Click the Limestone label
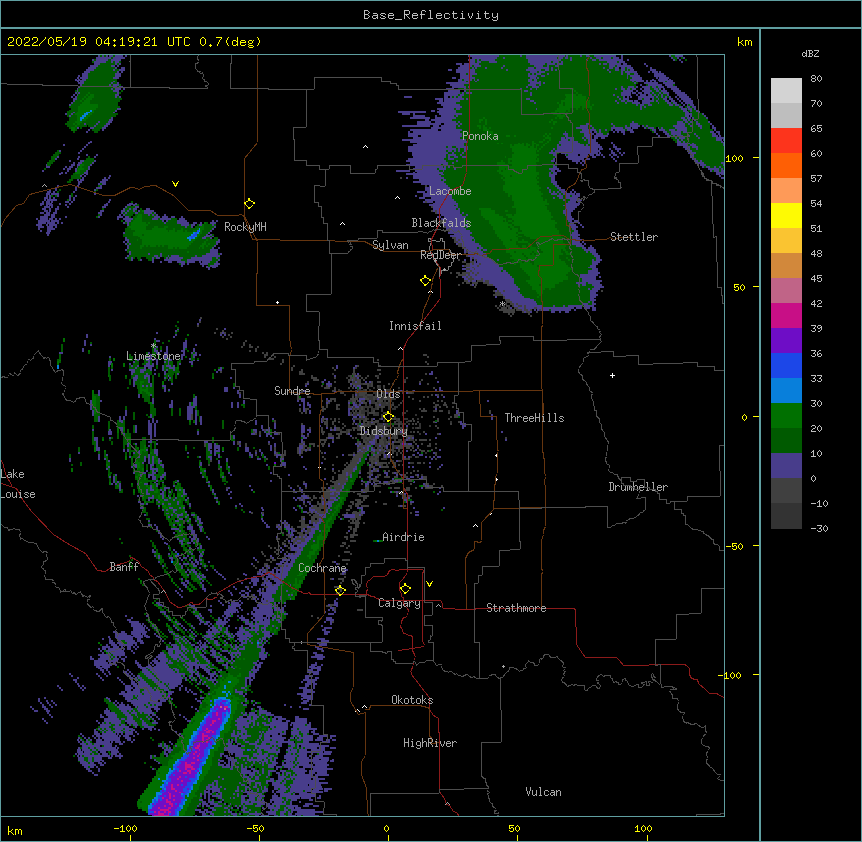The image size is (862, 842). (x=153, y=356)
